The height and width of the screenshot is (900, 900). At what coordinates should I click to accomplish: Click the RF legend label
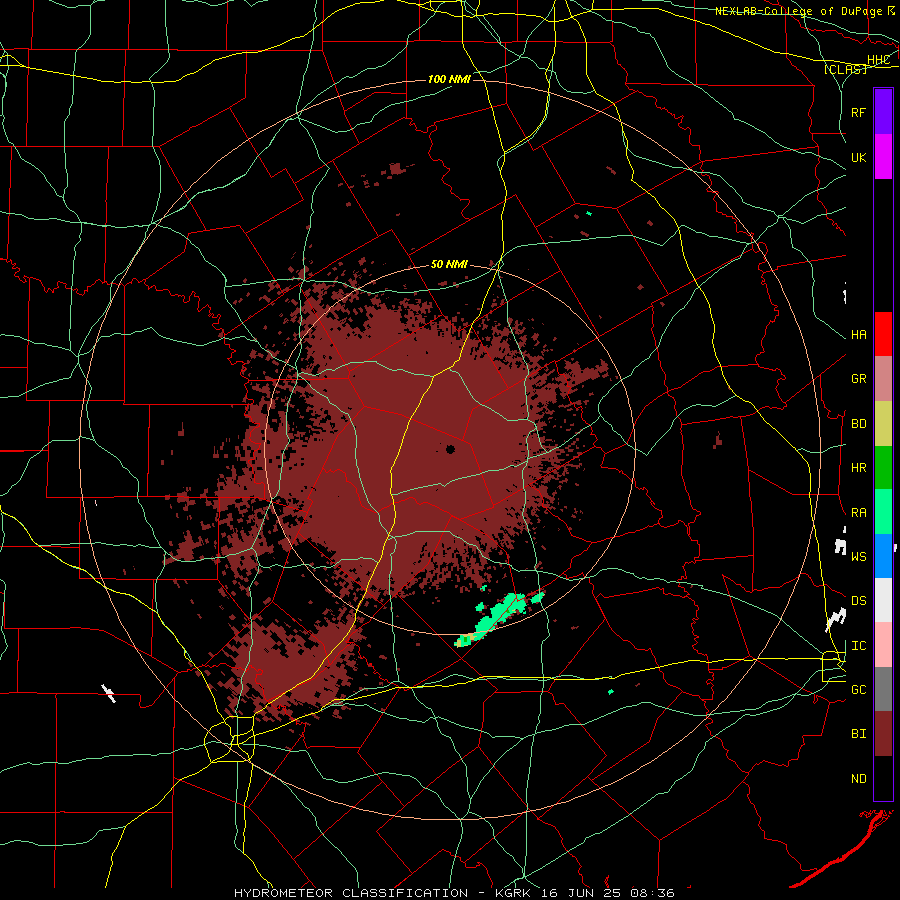point(858,112)
